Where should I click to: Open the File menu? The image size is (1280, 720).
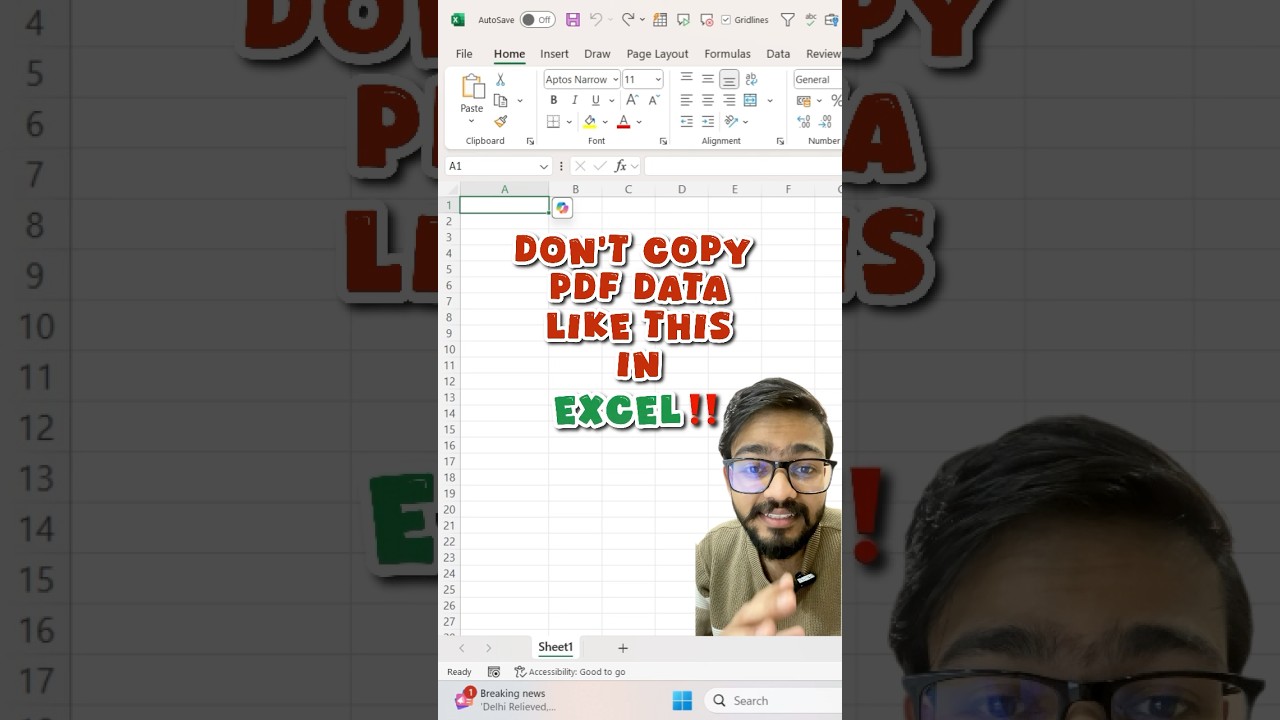pyautogui.click(x=464, y=54)
